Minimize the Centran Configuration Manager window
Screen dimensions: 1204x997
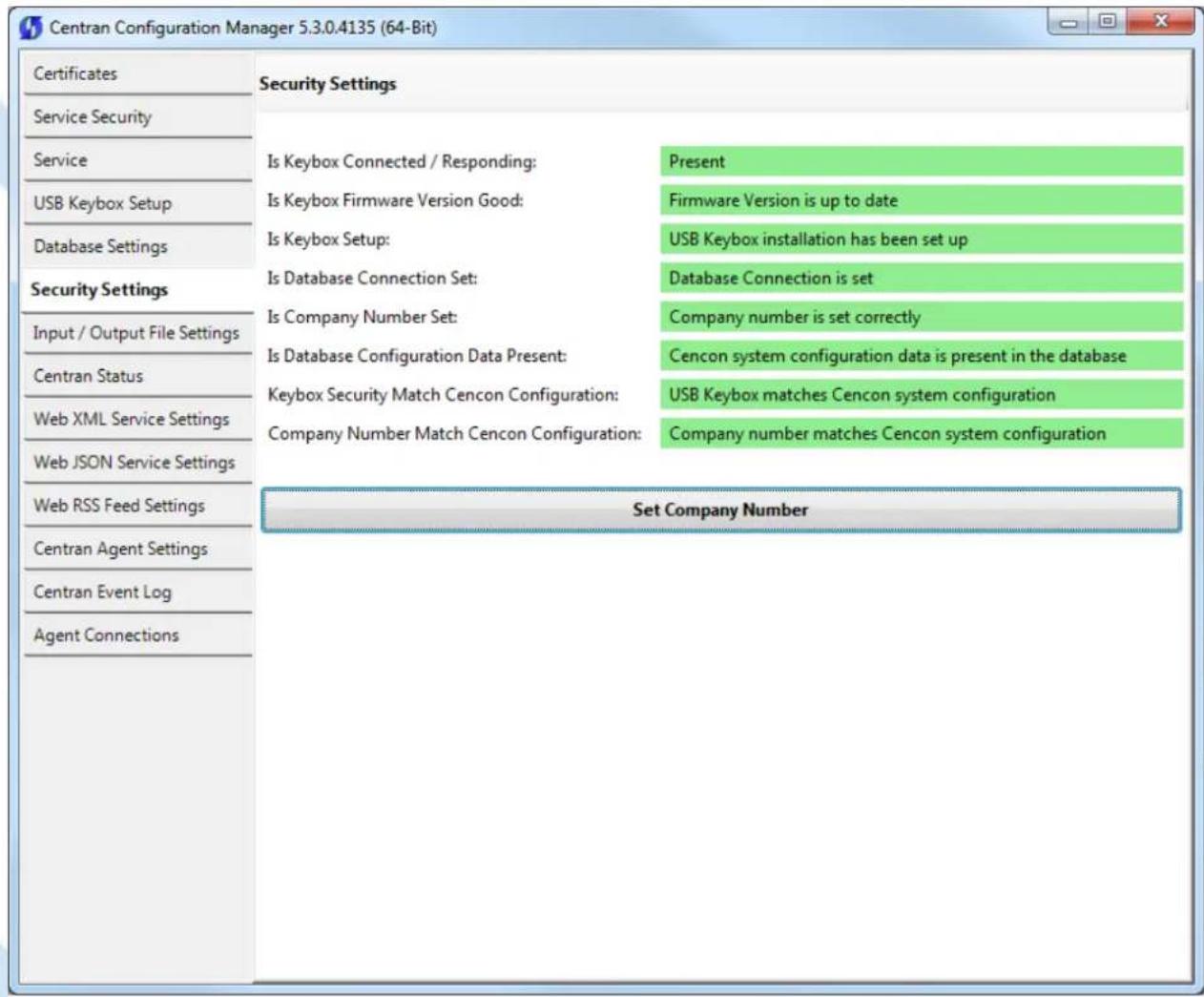1069,21
